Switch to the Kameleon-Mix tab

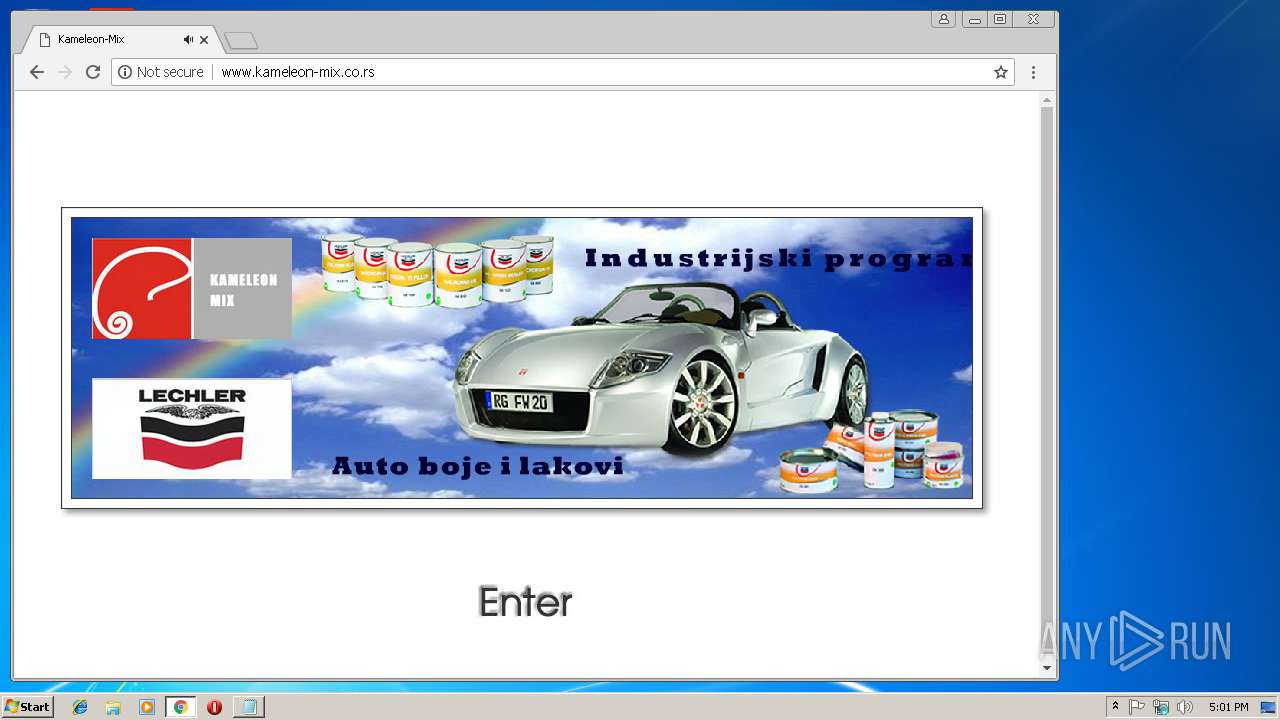(120, 40)
